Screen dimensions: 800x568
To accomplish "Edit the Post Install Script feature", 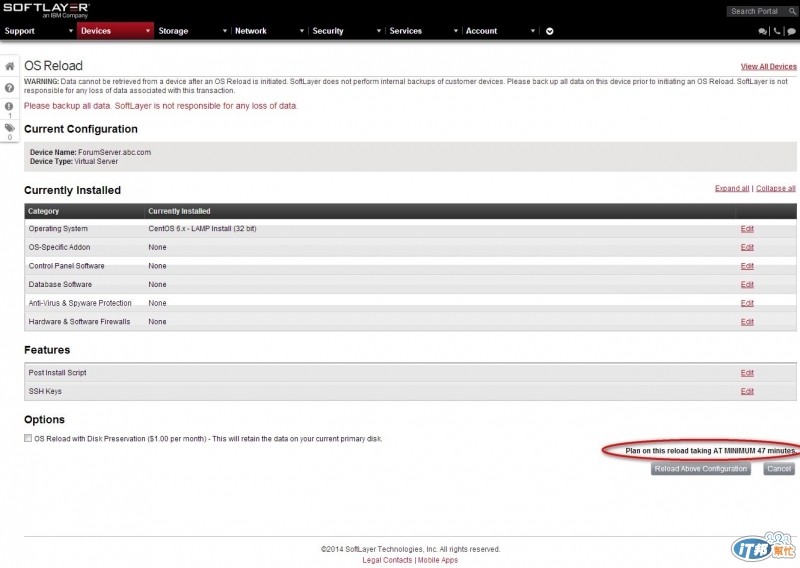I will (x=747, y=373).
